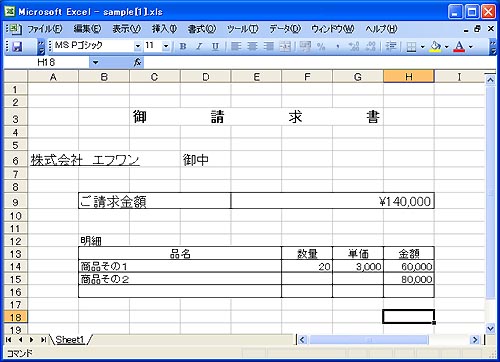Open Borders dropdown arrow
500x362 pixels.
pyautogui.click(x=422, y=47)
